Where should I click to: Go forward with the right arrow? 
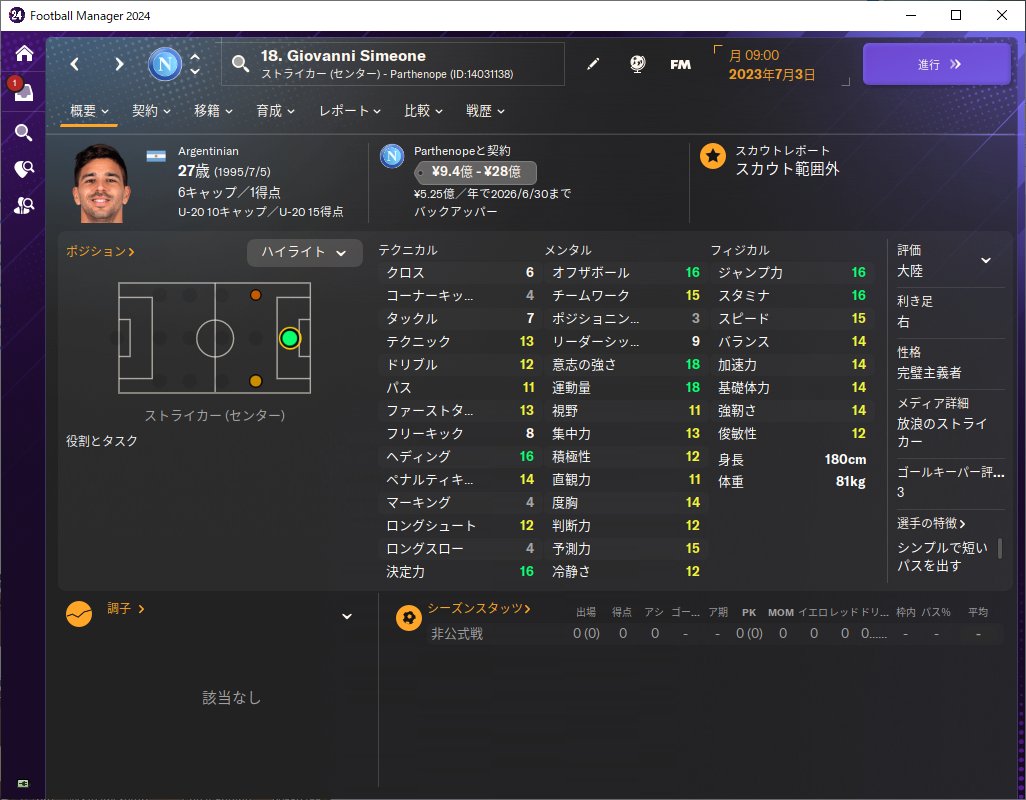click(119, 64)
